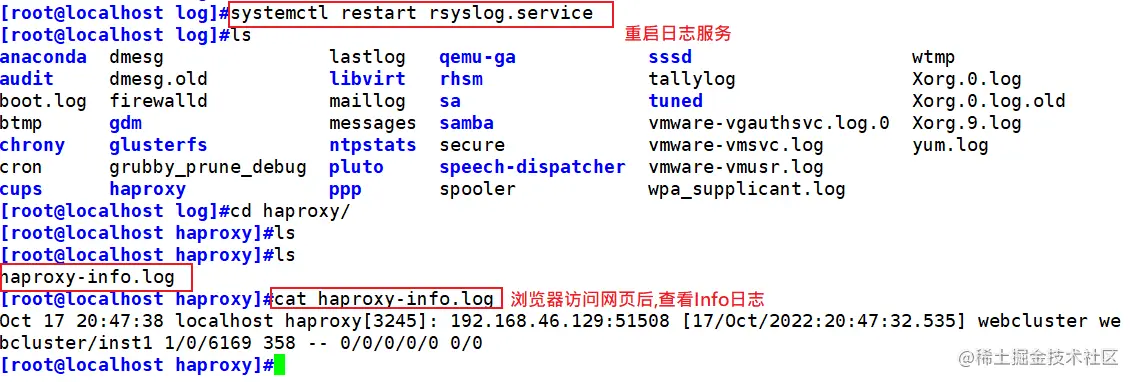Click the 'wpa_supplicant.log' file name
This screenshot has width=1133, height=382.
747,189
